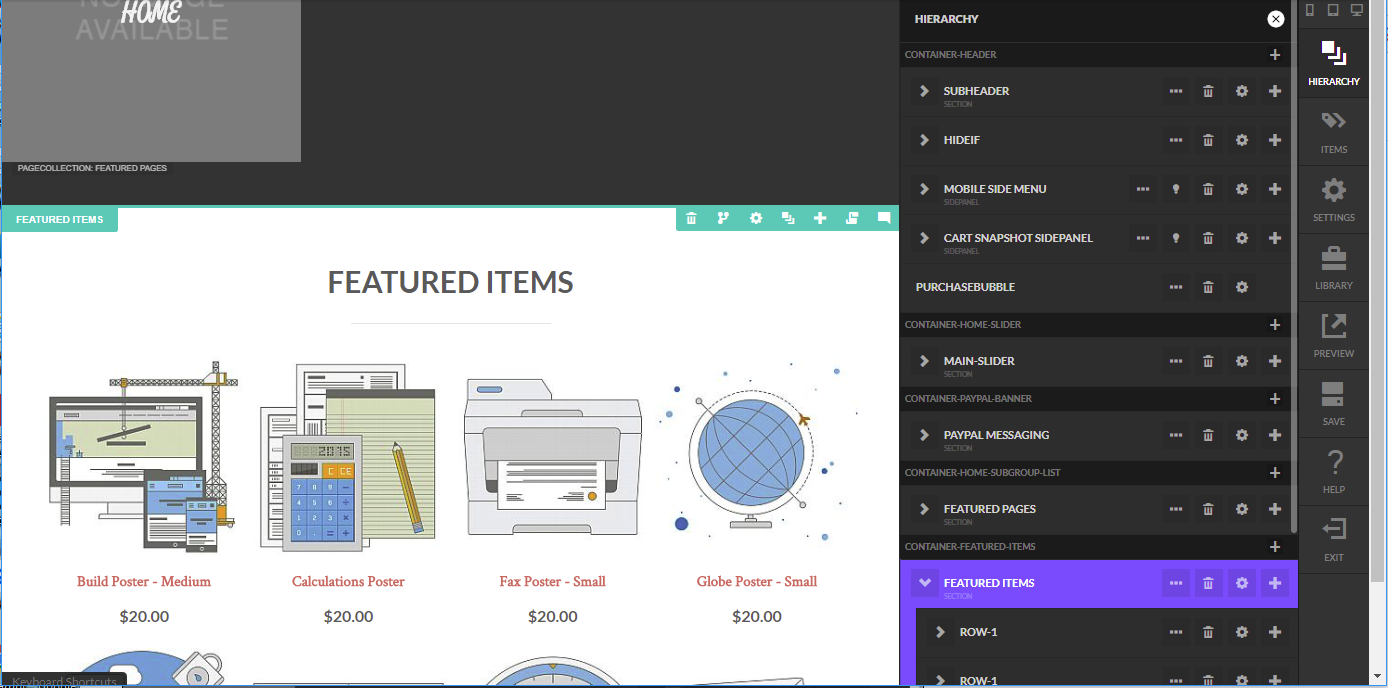
Task: Open the Help item in the sidebar
Action: pyautogui.click(x=1333, y=472)
